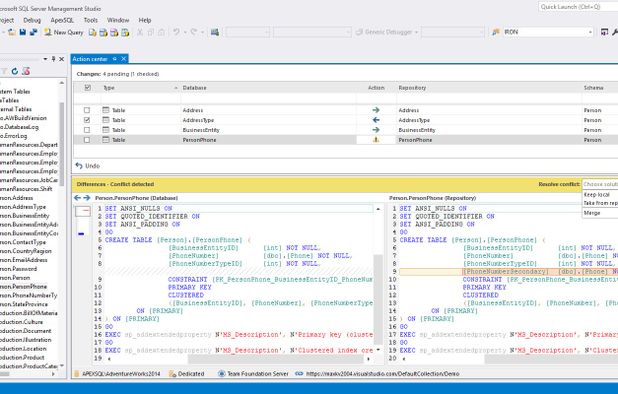Screen dimensions: 618x394
Task: Click the blue arrow action for AddressType
Action: [376, 120]
